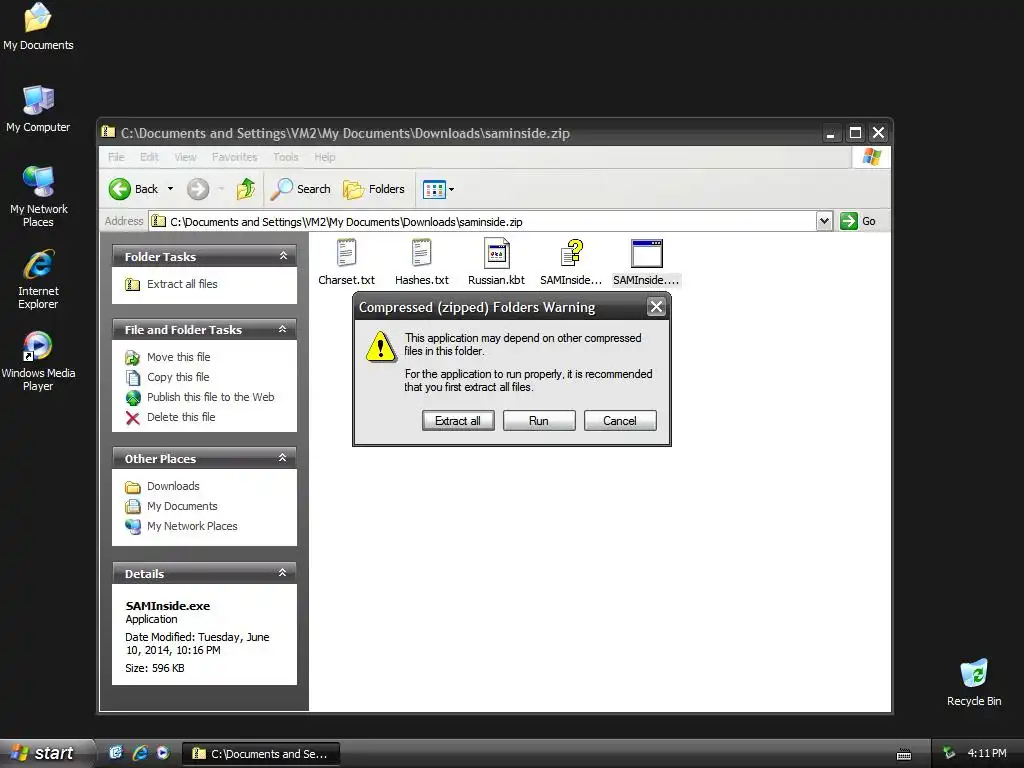This screenshot has height=768, width=1024.
Task: Expand the Address bar dropdown
Action: pyautogui.click(x=824, y=221)
